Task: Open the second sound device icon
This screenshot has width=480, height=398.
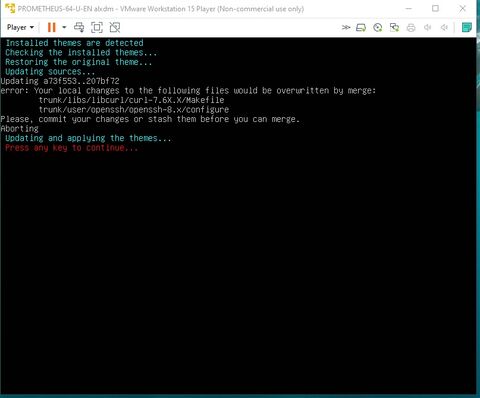Action: click(x=444, y=27)
